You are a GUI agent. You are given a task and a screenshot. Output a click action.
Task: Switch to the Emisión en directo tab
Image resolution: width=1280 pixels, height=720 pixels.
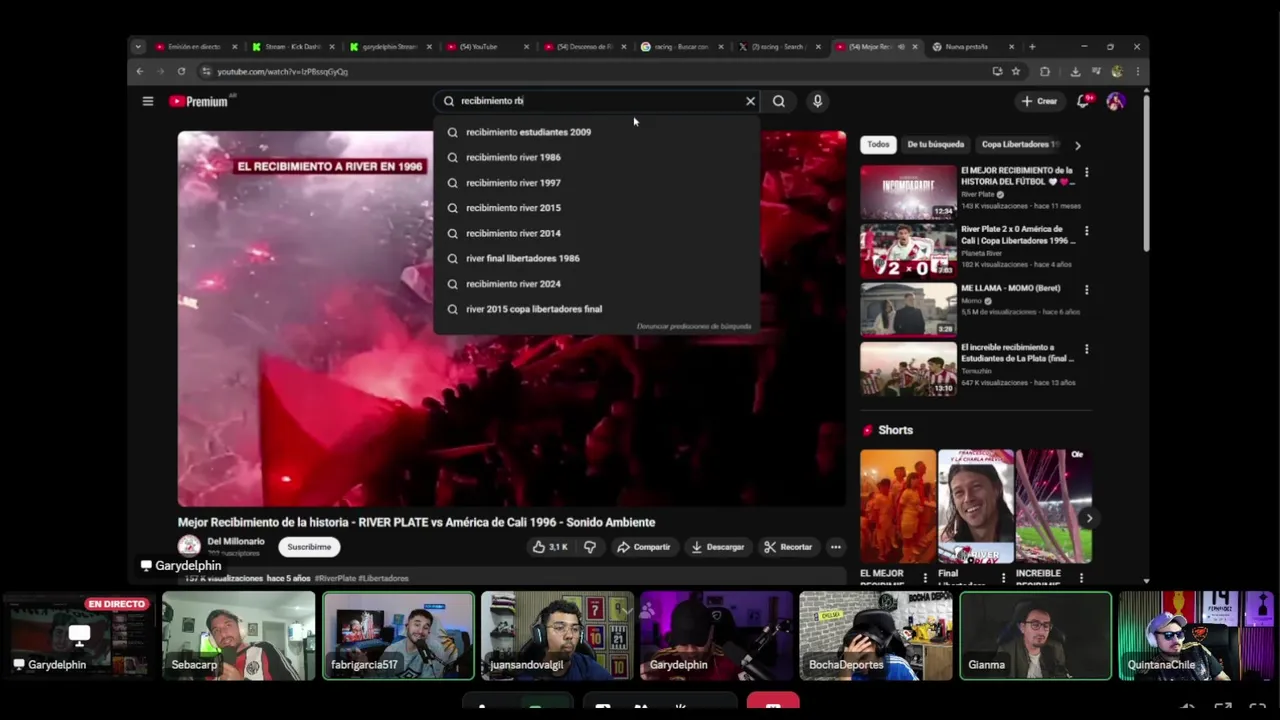pos(196,46)
